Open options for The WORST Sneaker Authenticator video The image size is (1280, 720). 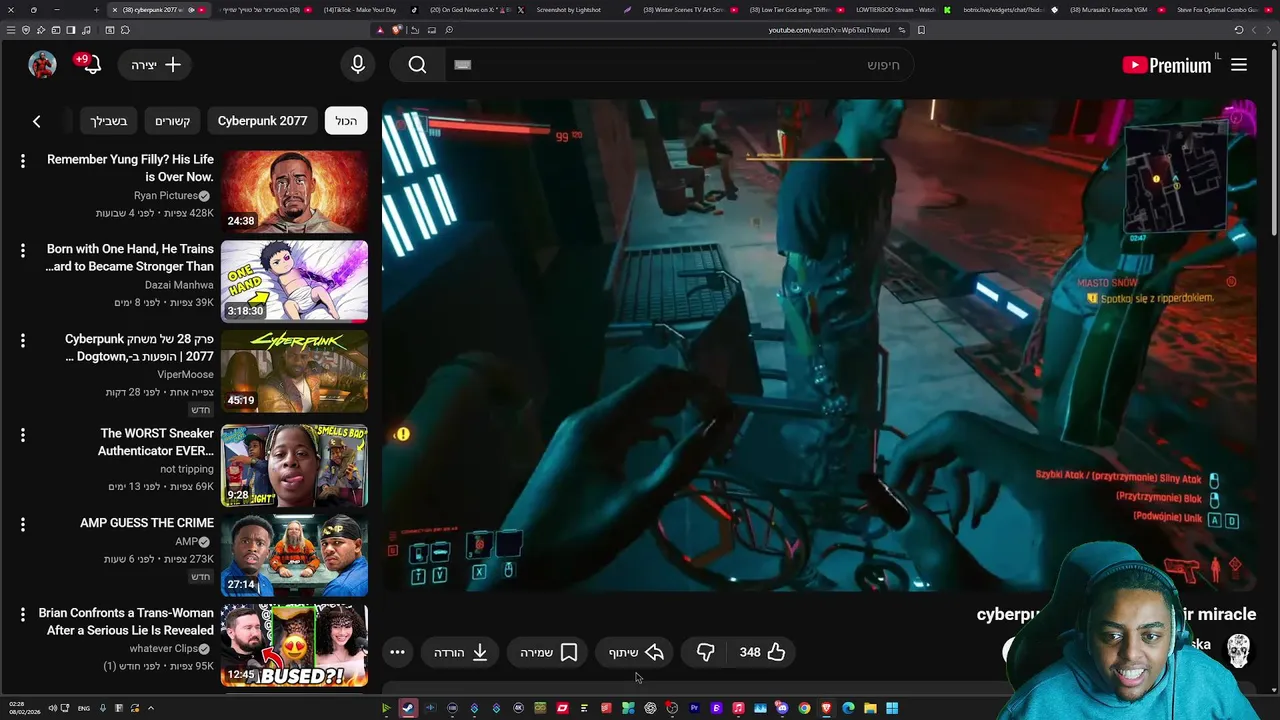(x=22, y=435)
